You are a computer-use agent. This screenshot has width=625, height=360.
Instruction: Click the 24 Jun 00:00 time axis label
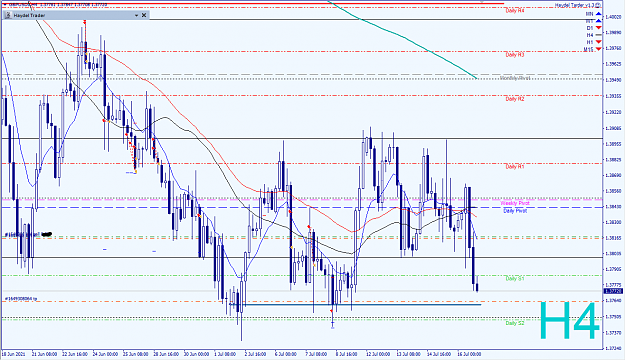click(x=105, y=354)
